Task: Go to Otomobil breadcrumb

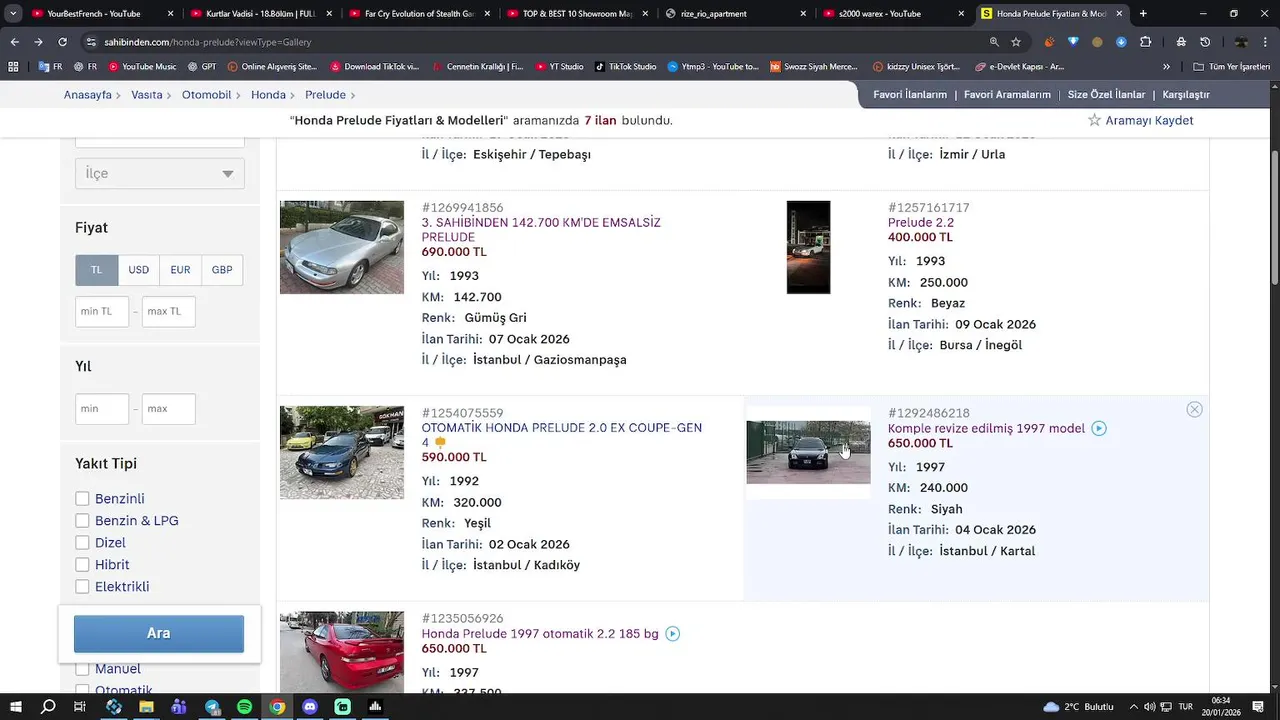Action: click(206, 95)
